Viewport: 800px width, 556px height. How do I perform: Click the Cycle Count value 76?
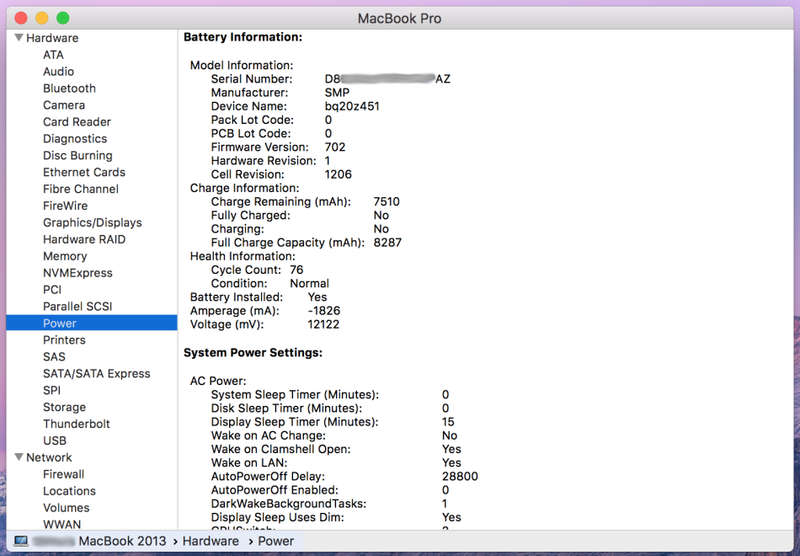296,269
